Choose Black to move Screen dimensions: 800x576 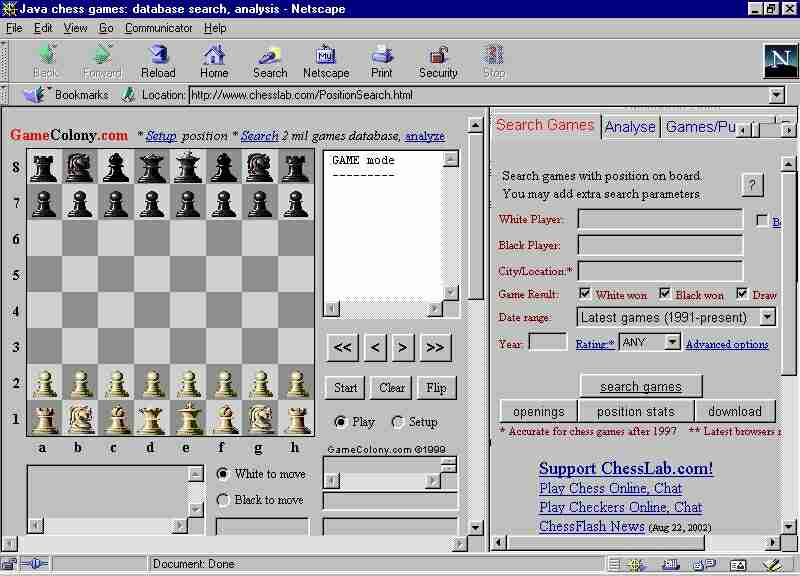pos(223,500)
